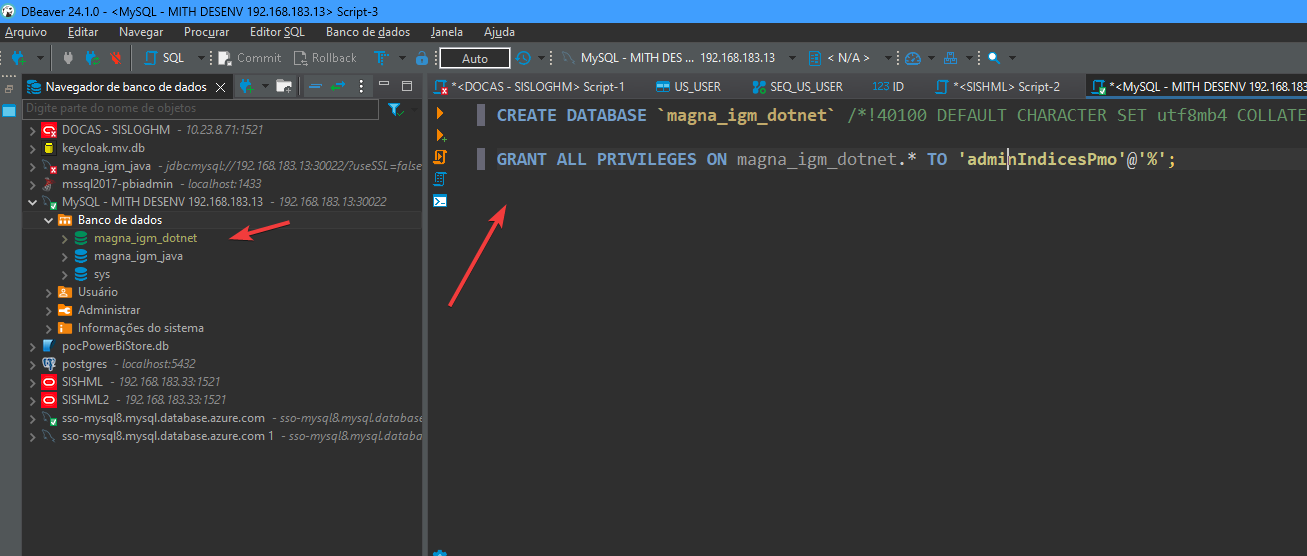Viewport: 1307px width, 556px height.
Task: Create a new folder in the database navigator
Action: pyautogui.click(x=284, y=87)
